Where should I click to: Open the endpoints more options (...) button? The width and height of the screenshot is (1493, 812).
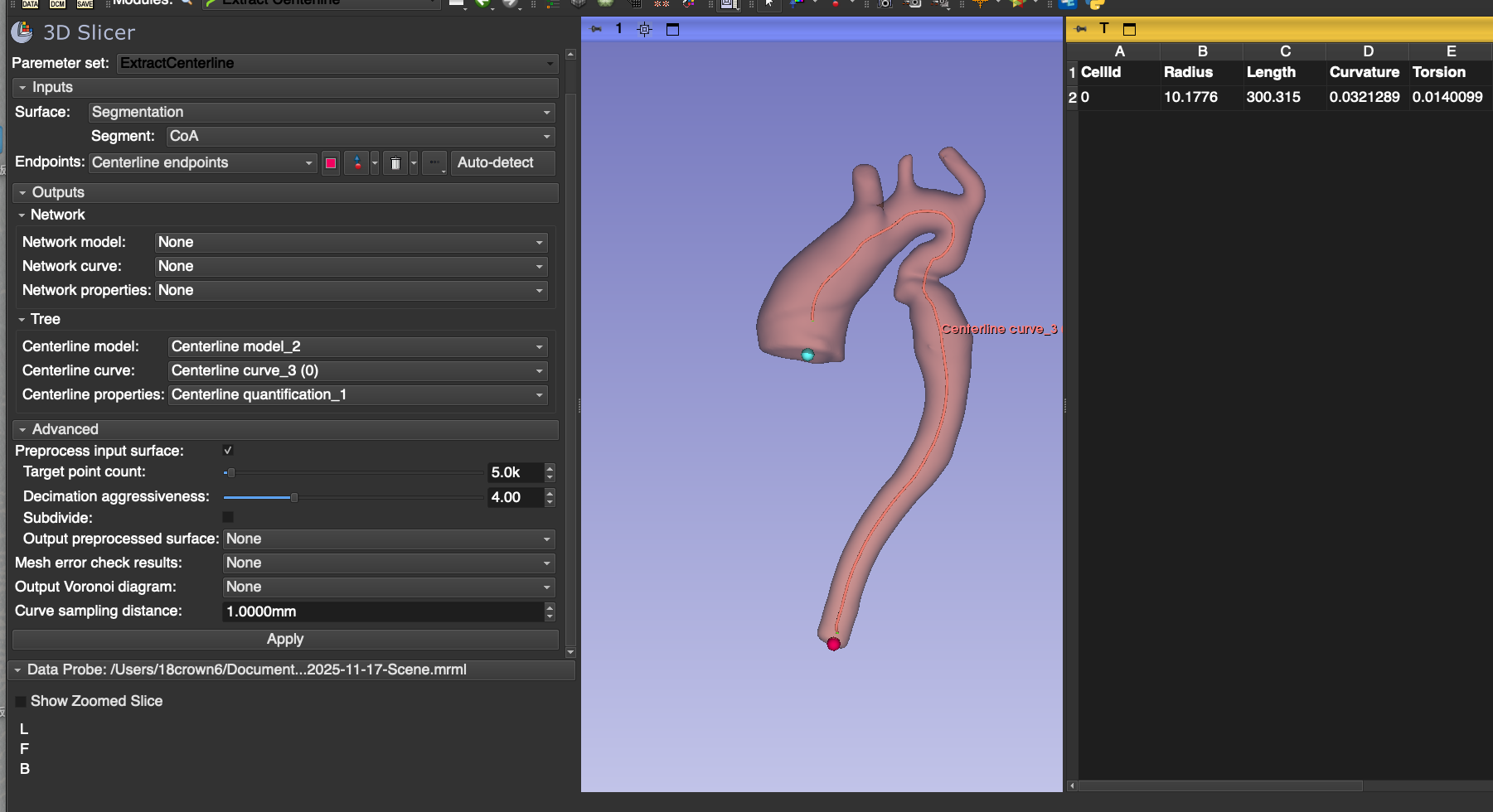[x=434, y=163]
